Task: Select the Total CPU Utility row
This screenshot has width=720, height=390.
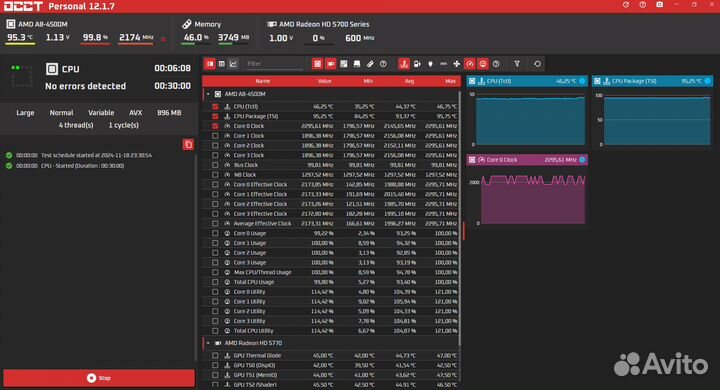Action: [x=331, y=331]
